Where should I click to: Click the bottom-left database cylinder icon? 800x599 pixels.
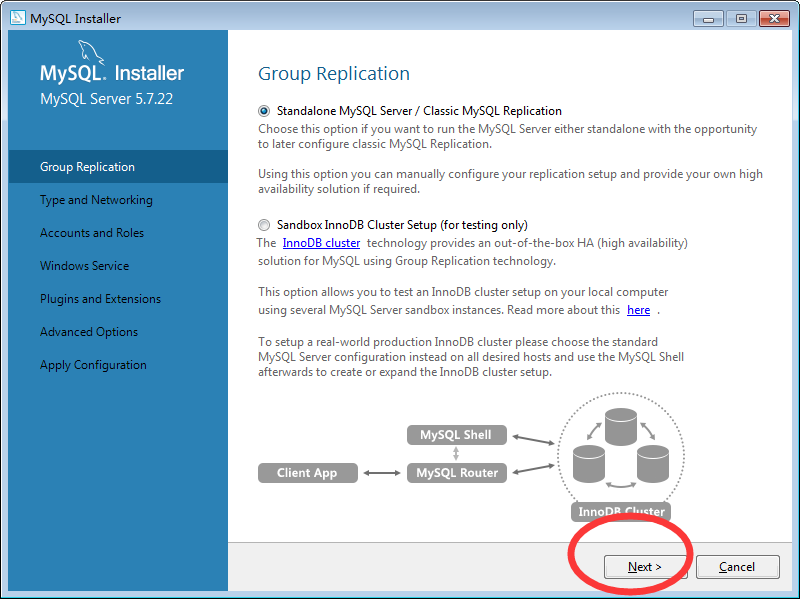click(x=589, y=463)
